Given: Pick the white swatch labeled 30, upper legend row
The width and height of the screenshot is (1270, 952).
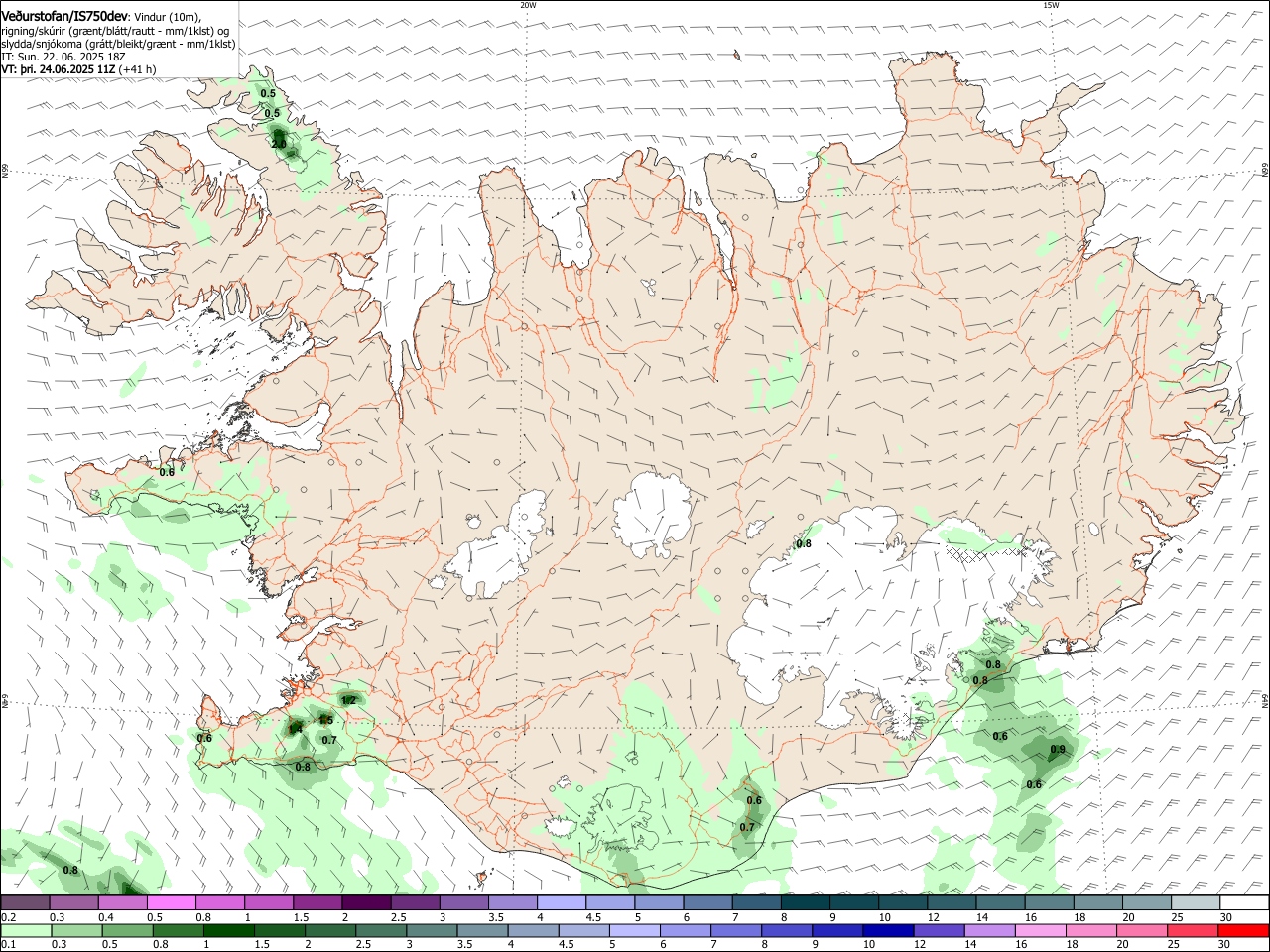Looking at the screenshot, I should pos(1243,902).
